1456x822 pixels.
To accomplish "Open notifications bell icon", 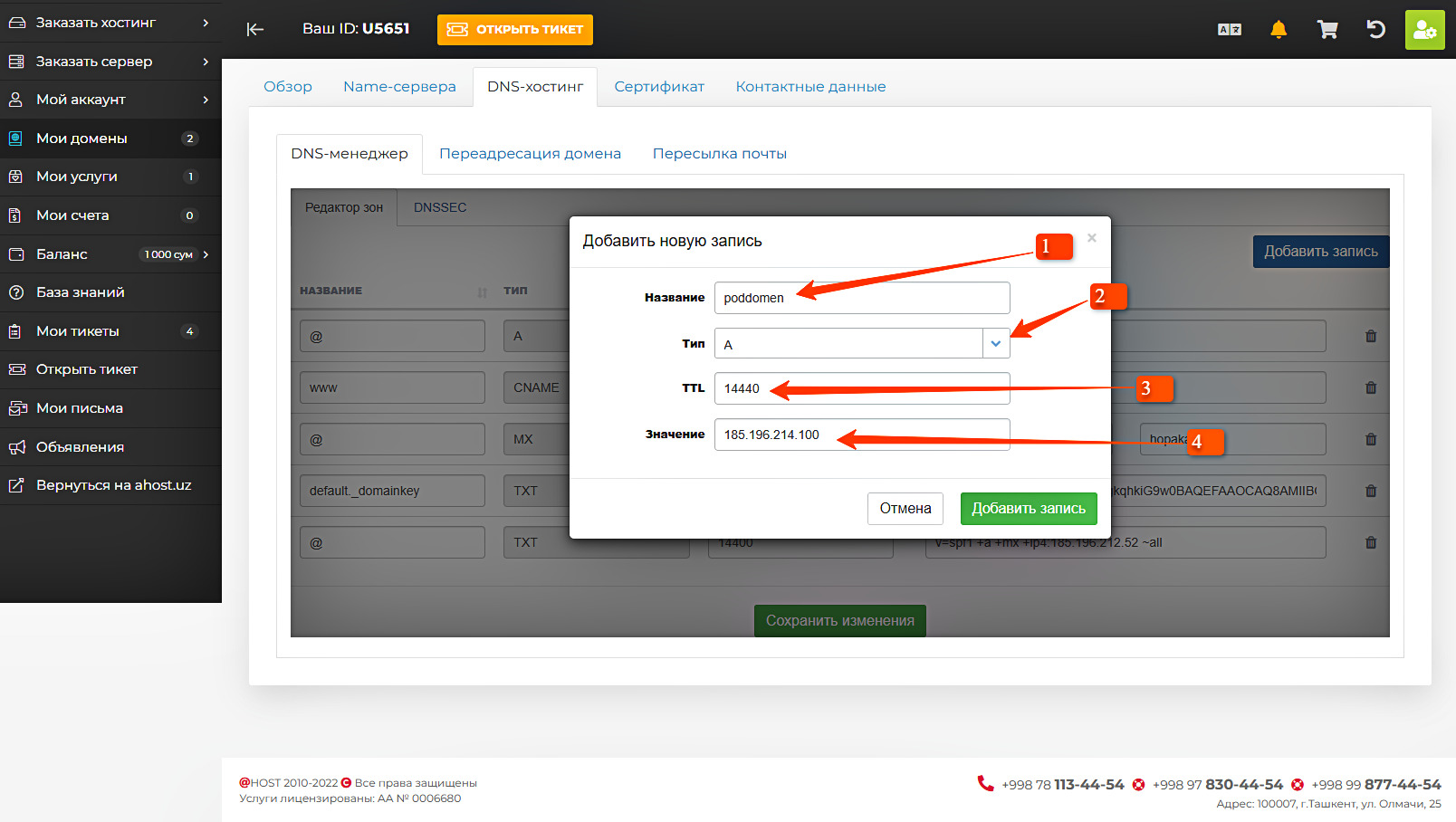I will click(1279, 30).
